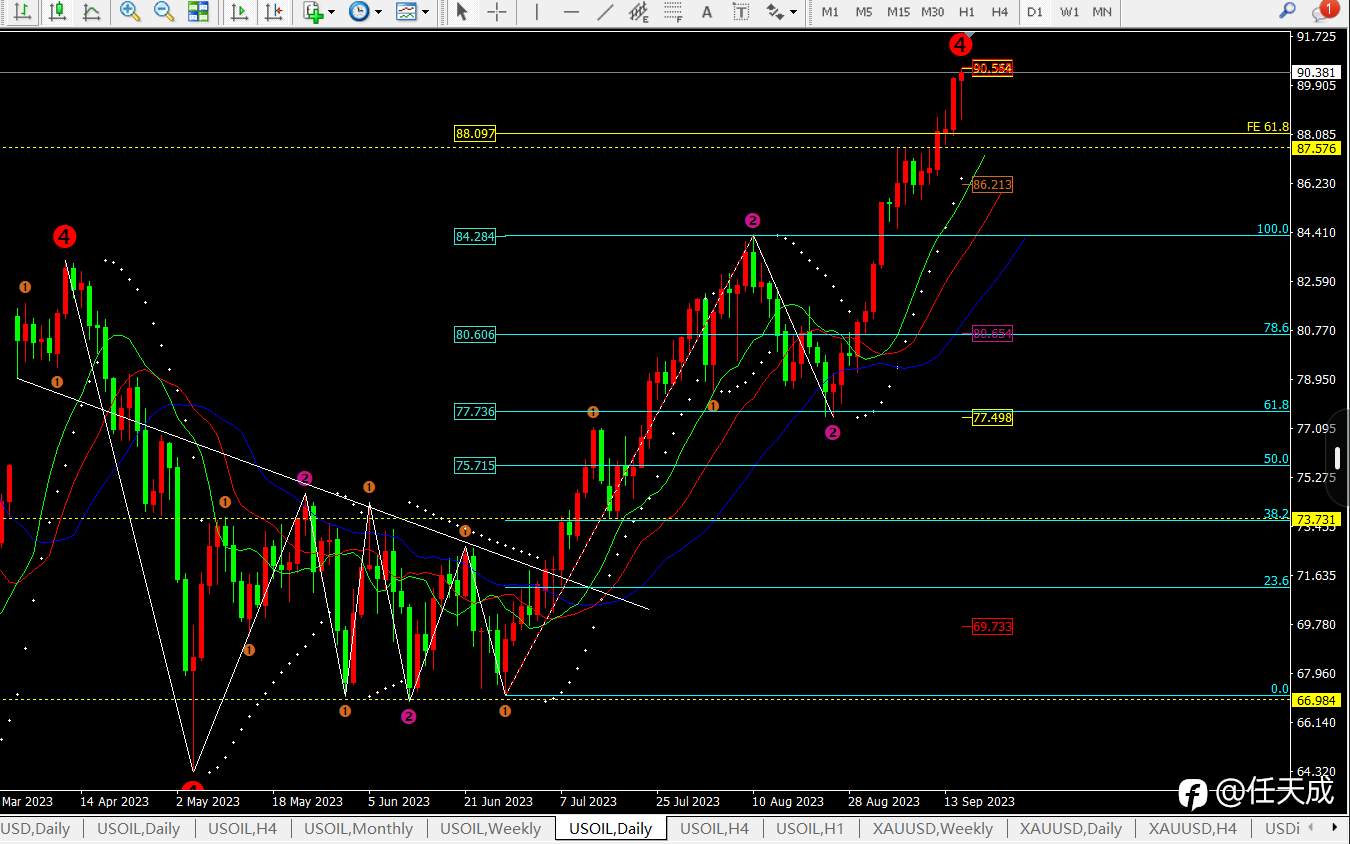This screenshot has width=1350, height=844.
Task: Set timeframe to M1
Action: pos(830,12)
